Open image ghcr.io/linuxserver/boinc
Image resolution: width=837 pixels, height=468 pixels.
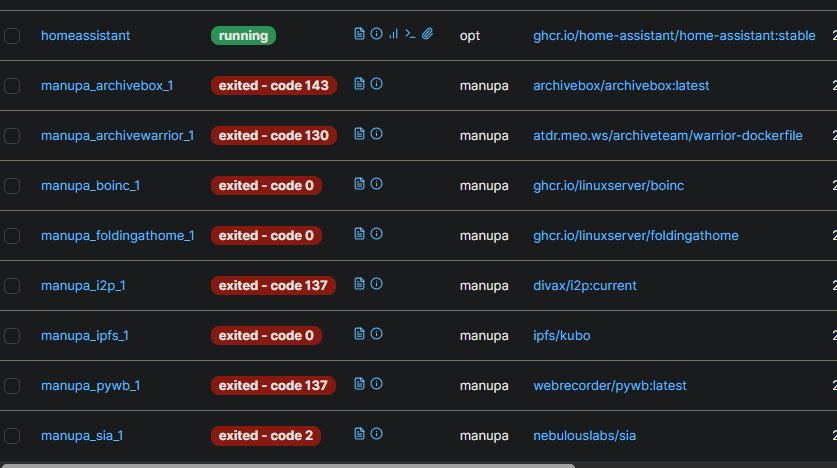[x=609, y=186]
